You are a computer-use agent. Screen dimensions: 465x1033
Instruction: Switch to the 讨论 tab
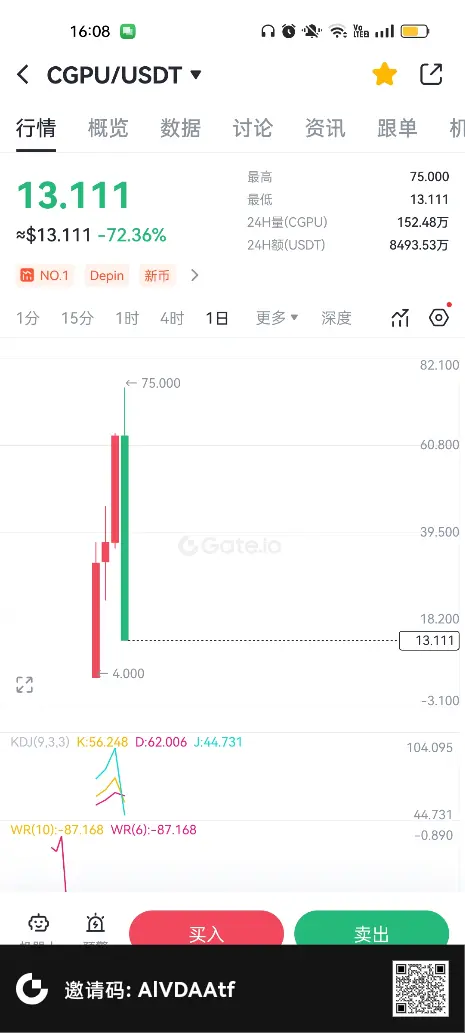[x=252, y=128]
